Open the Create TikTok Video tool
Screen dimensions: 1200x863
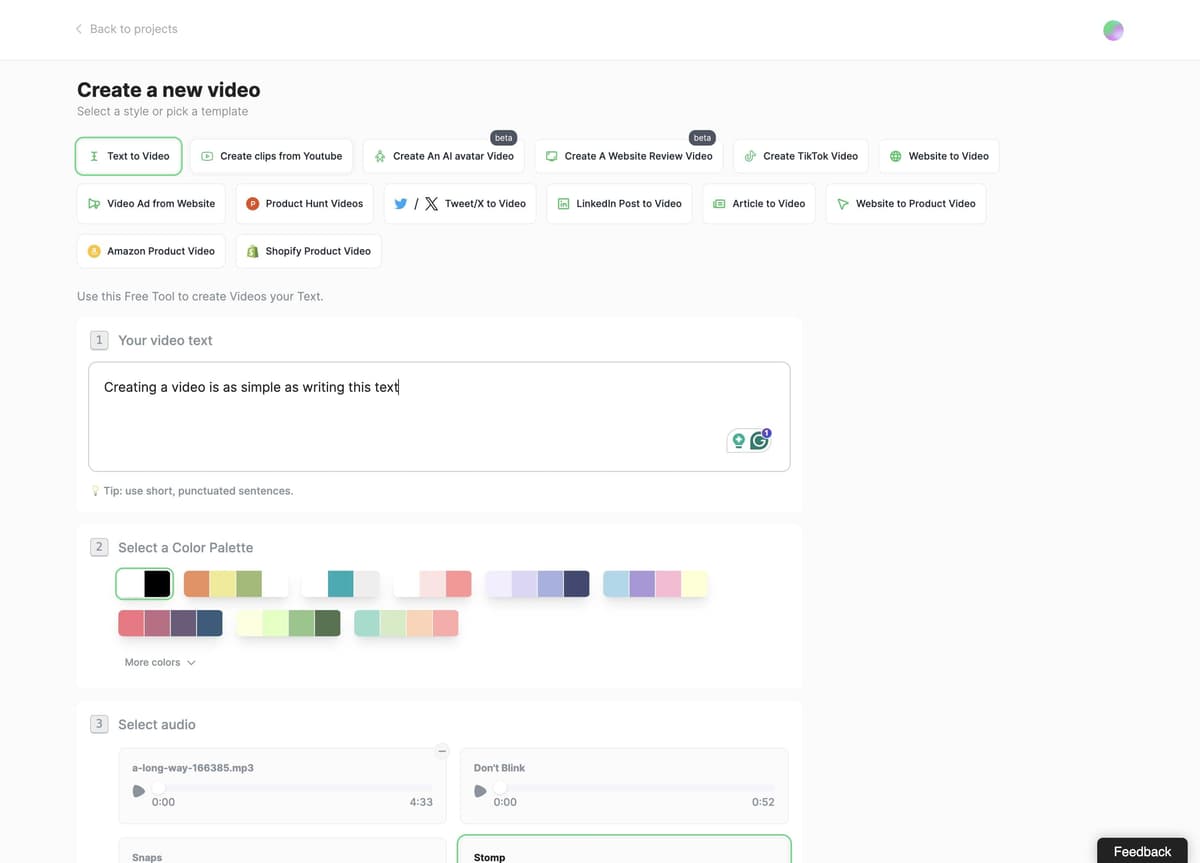point(800,156)
